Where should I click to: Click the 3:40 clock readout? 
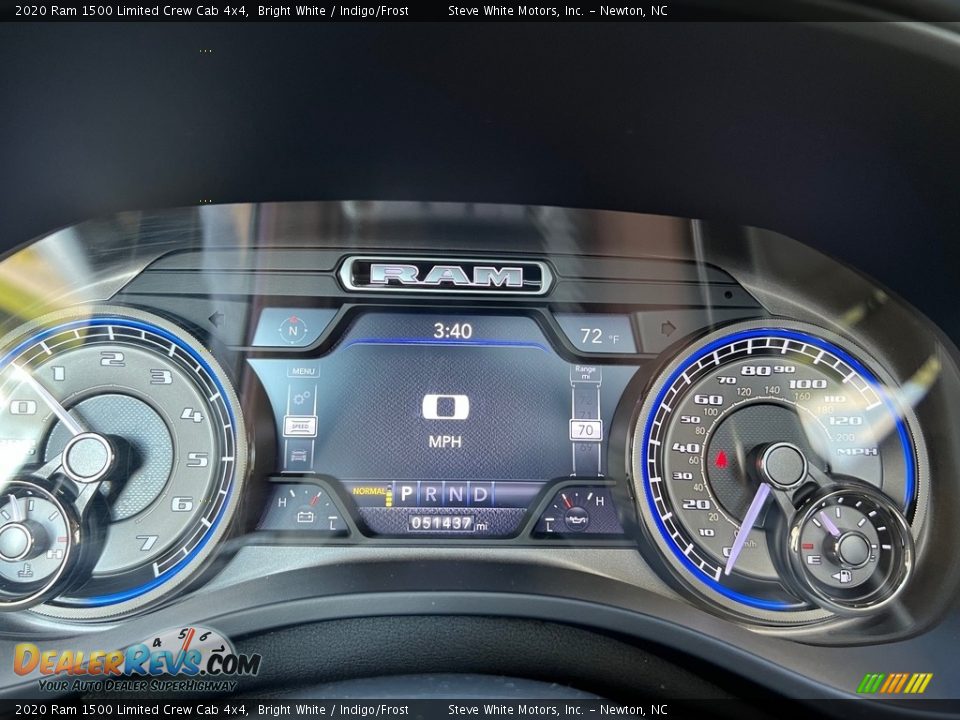click(452, 331)
